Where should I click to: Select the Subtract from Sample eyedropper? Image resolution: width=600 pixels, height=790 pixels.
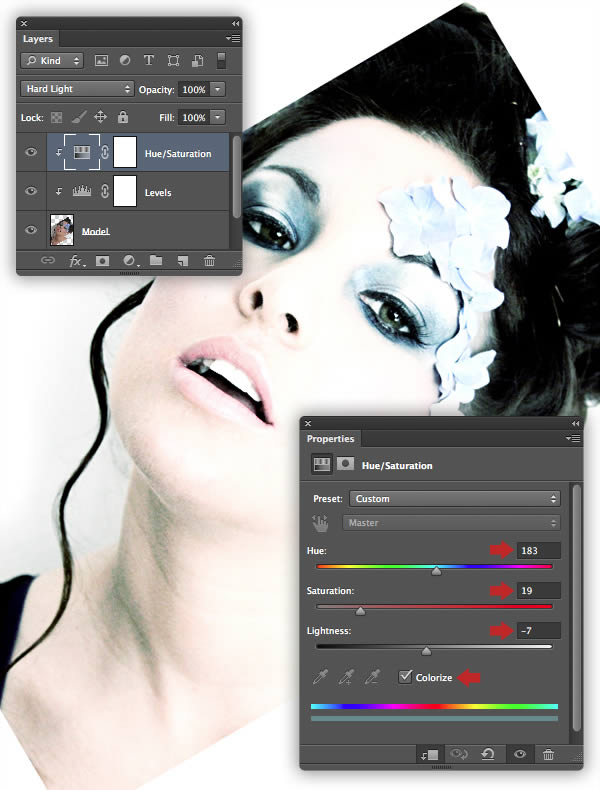pyautogui.click(x=372, y=677)
